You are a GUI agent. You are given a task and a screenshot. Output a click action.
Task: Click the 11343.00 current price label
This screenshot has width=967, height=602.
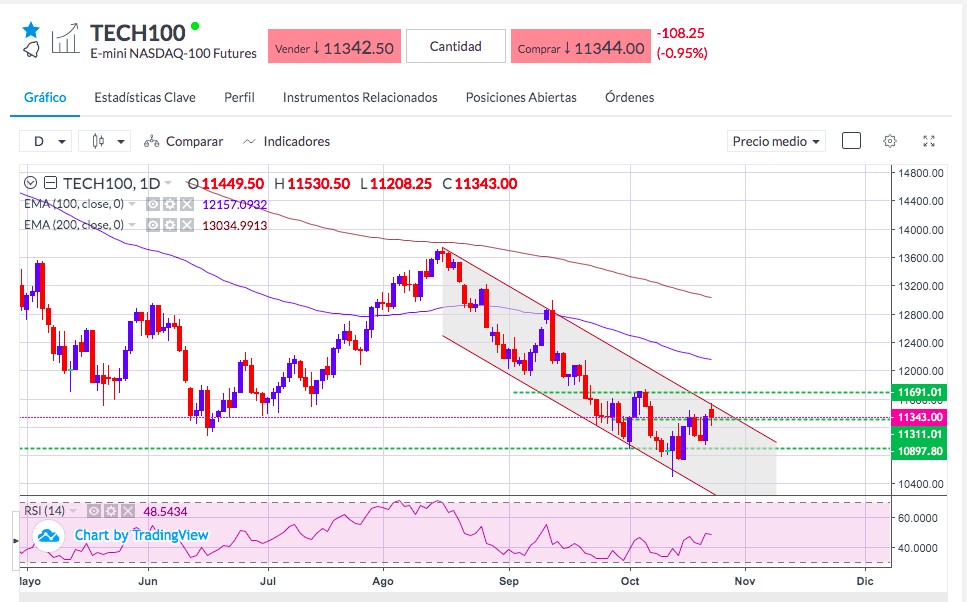(919, 418)
